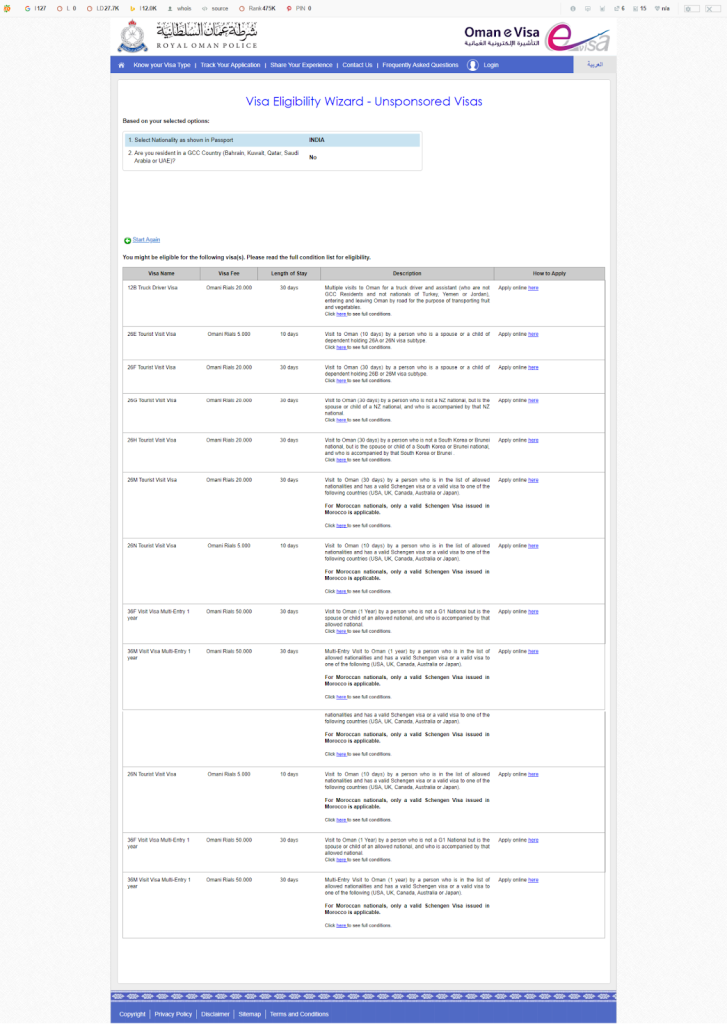Screen dimensions: 727x1024
Task: Open Privacy Policy footer link
Action: point(173,1014)
